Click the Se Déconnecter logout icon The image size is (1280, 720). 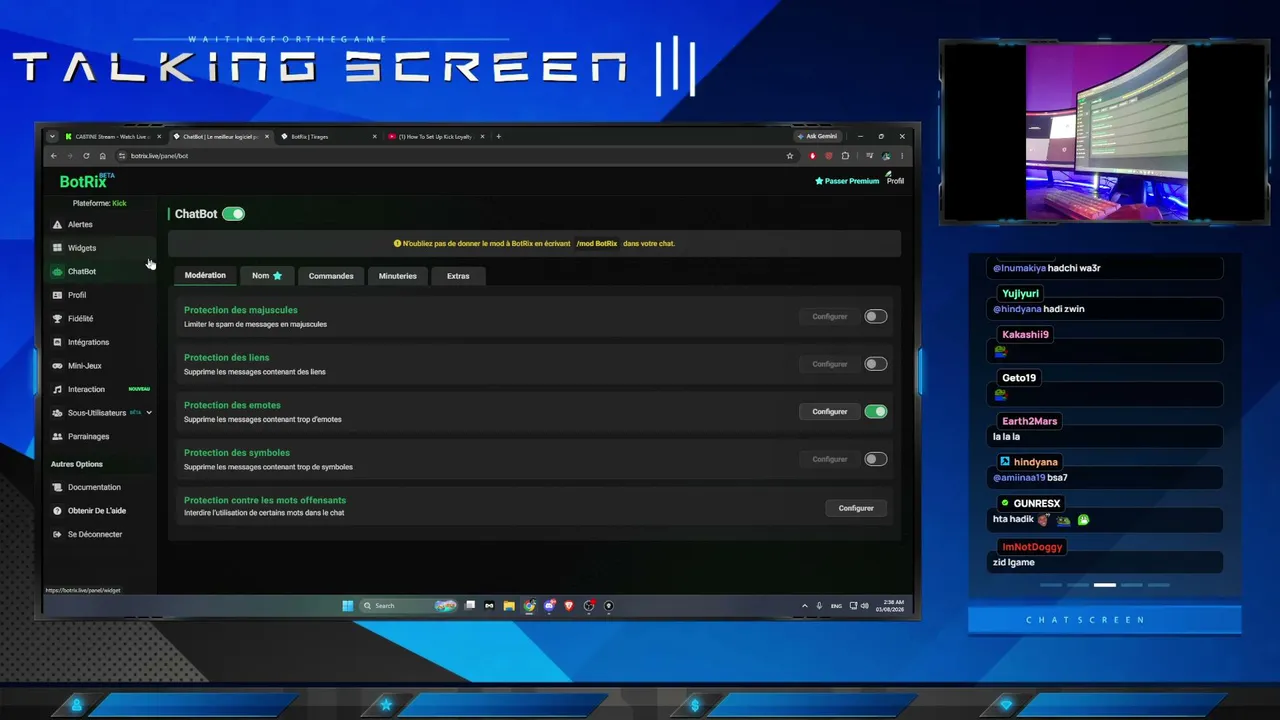(57, 535)
